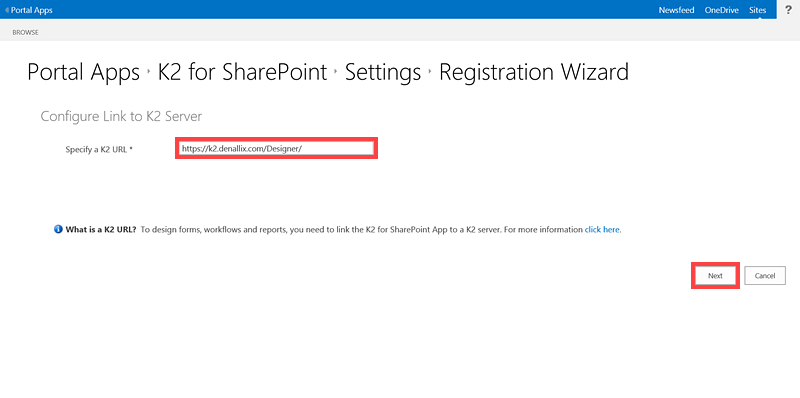Click the breadcrumb arrow after Settings
The height and width of the screenshot is (398, 800).
coord(430,72)
